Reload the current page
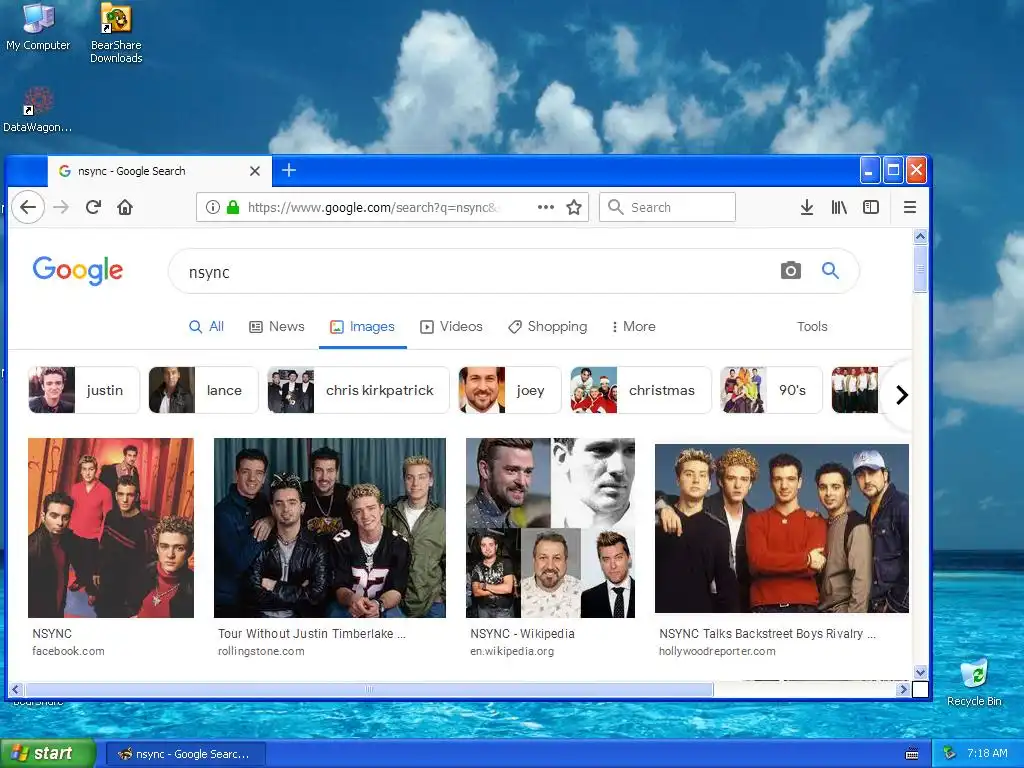The image size is (1024, 768). pos(93,207)
